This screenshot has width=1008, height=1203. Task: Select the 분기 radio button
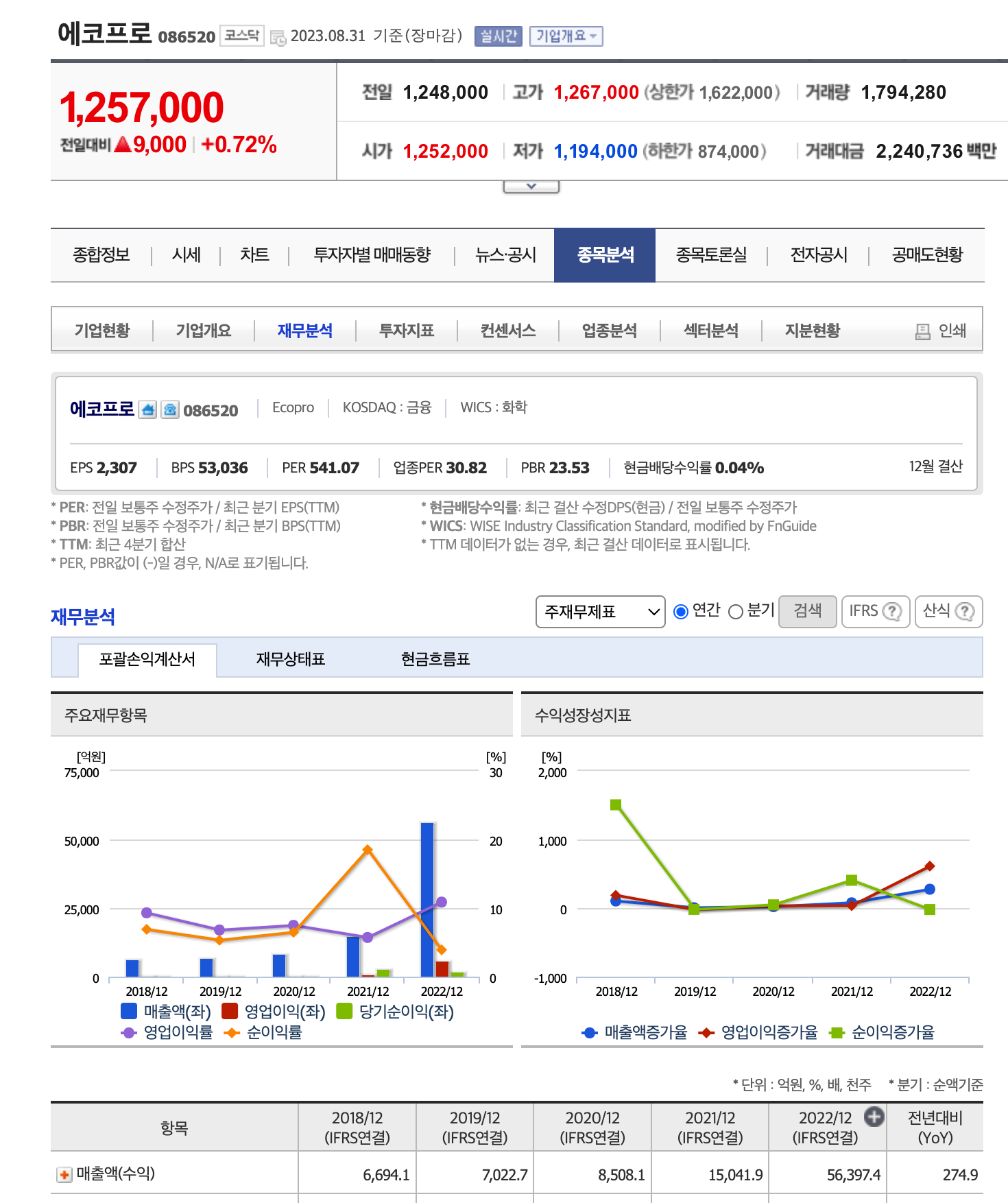click(736, 611)
